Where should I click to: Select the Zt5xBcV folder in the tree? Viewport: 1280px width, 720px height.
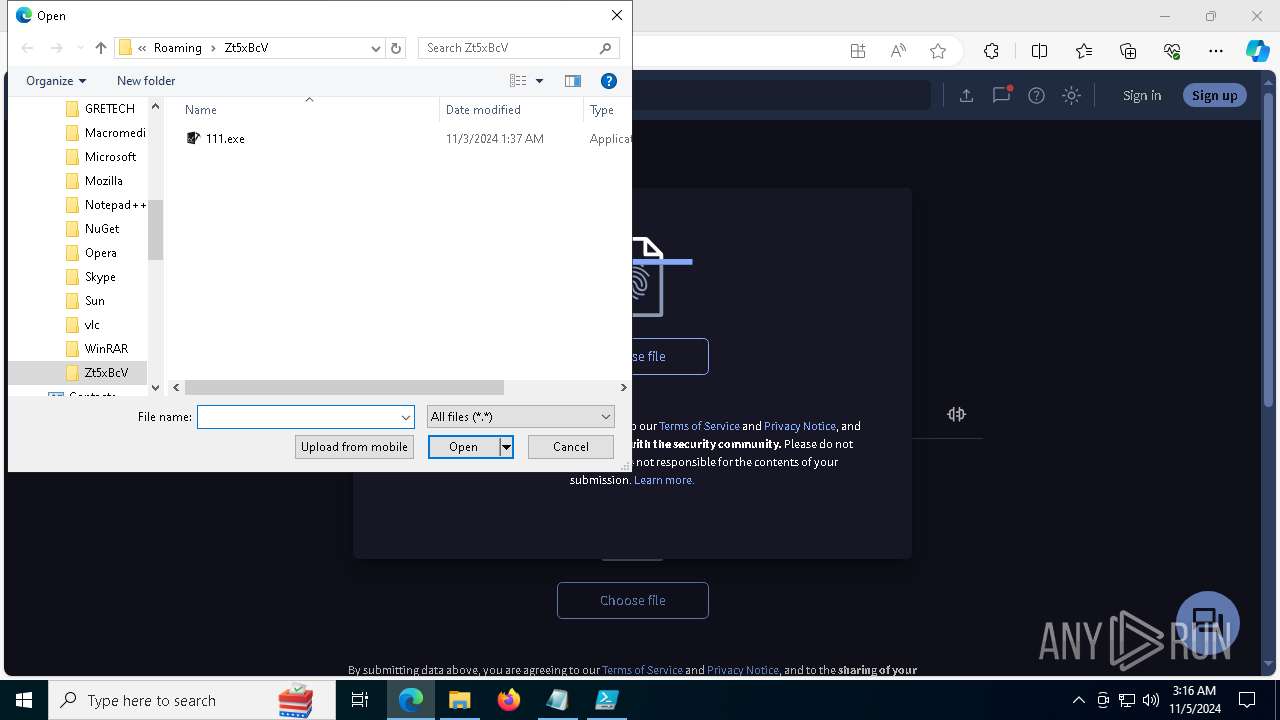pos(106,373)
